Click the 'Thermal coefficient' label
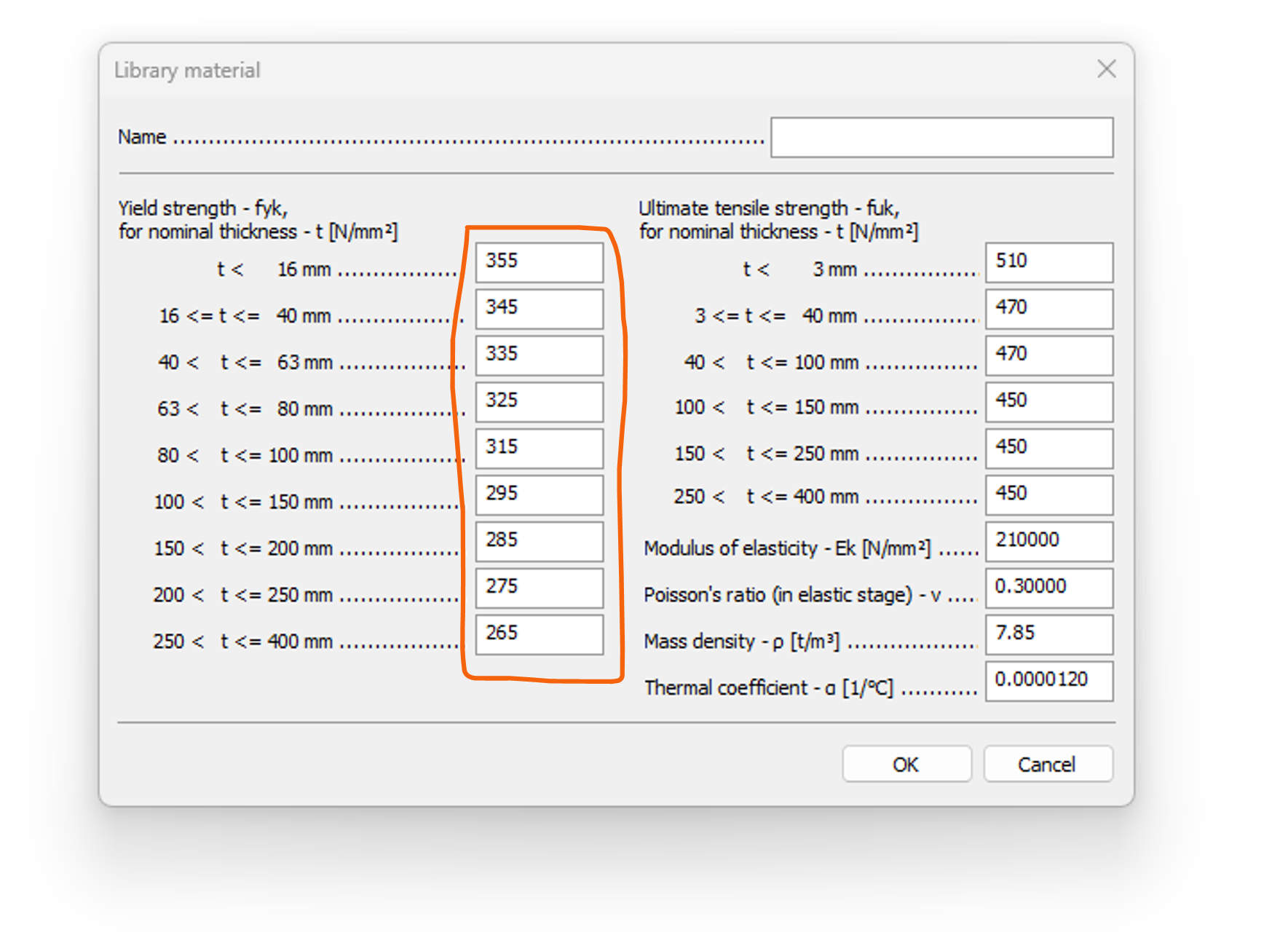Image resolution: width=1288 pixels, height=943 pixels. point(726,687)
